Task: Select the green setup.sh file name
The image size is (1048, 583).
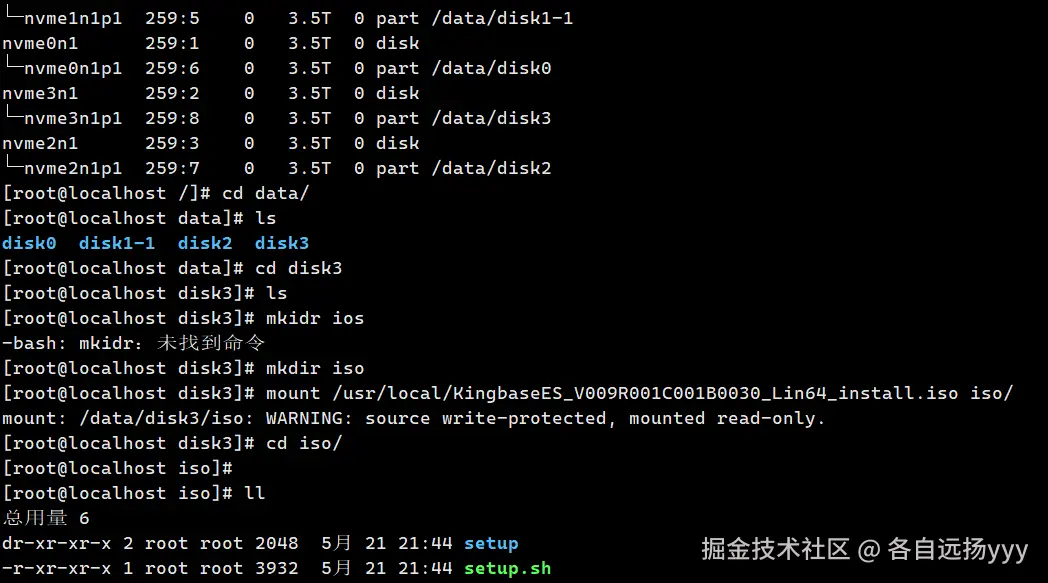Action: coord(507,568)
